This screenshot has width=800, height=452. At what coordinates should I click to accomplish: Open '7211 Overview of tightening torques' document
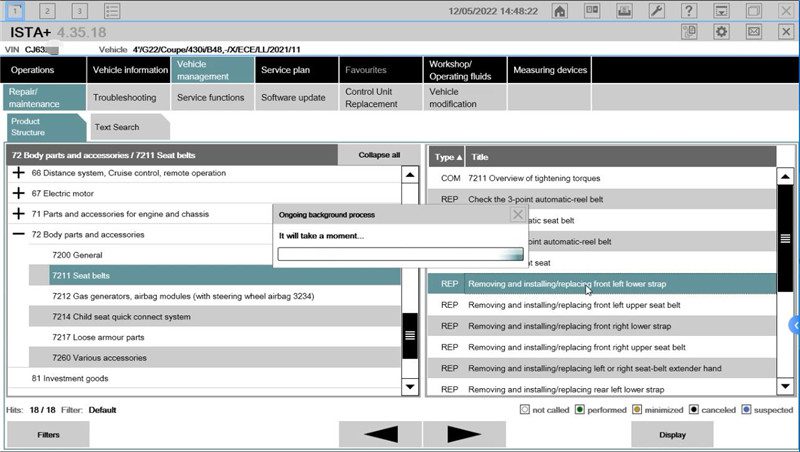602,178
